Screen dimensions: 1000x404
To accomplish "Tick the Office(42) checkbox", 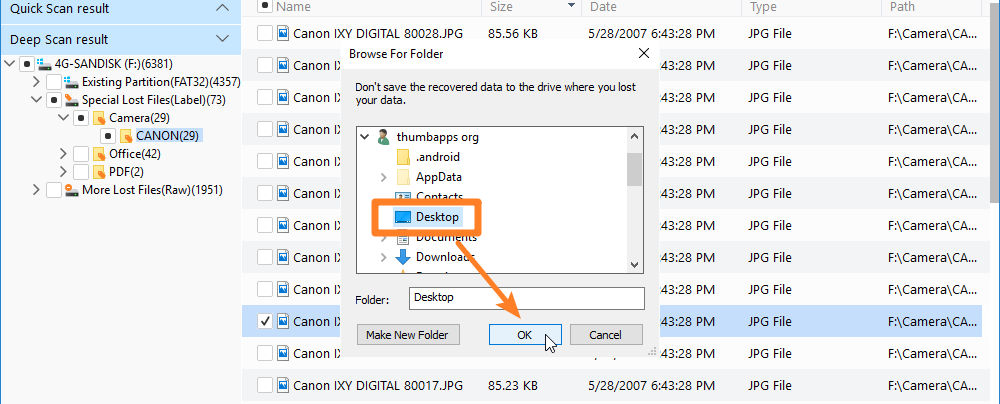I will point(81,154).
